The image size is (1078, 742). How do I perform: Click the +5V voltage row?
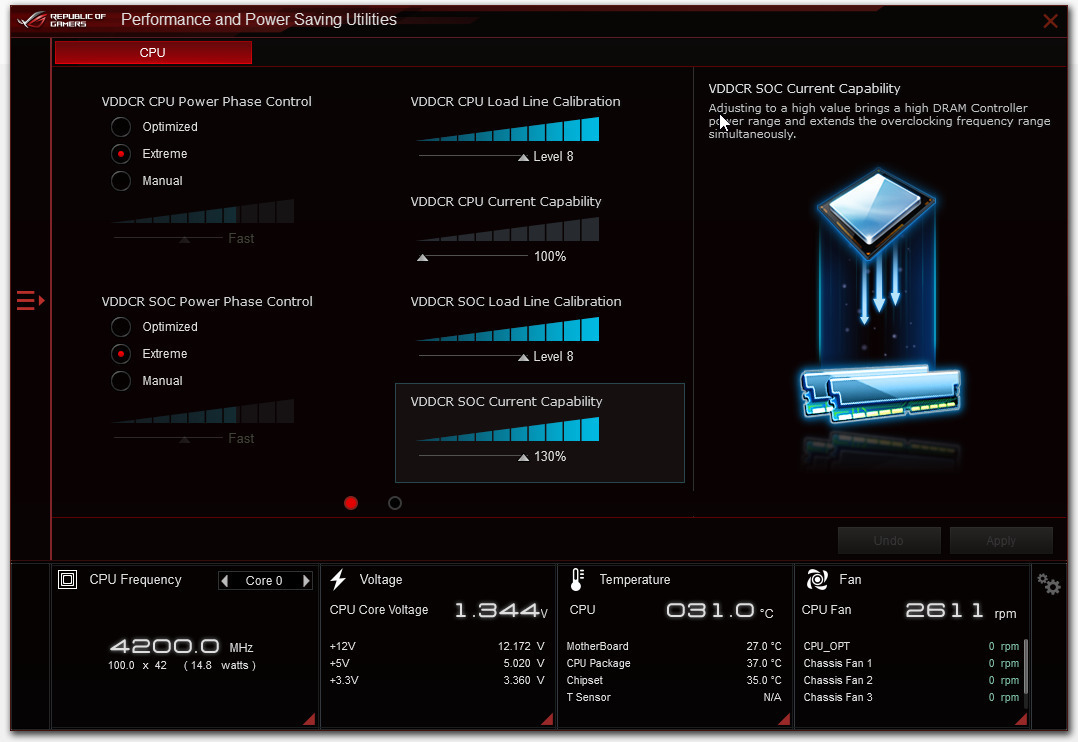pyautogui.click(x=437, y=664)
